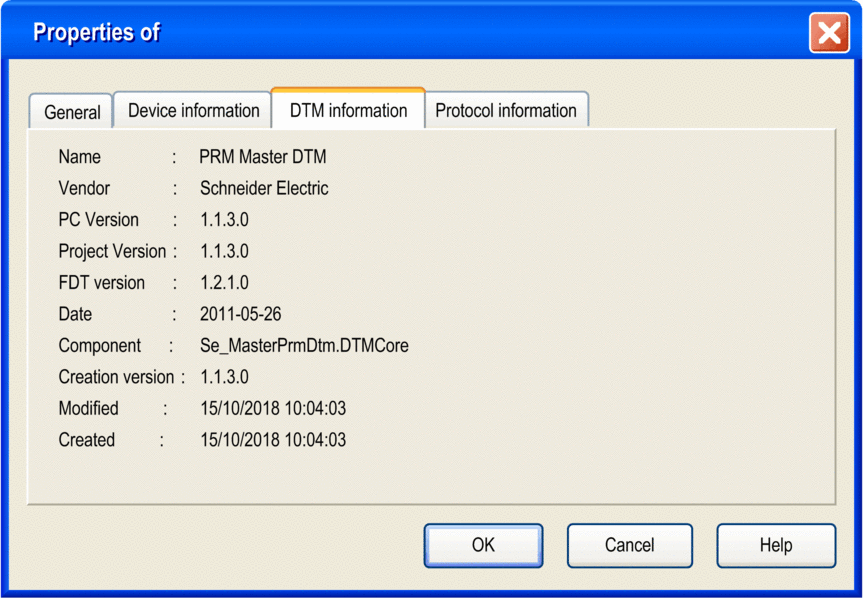
Task: Click the FDT version value 1.2.1.0
Action: tap(224, 283)
